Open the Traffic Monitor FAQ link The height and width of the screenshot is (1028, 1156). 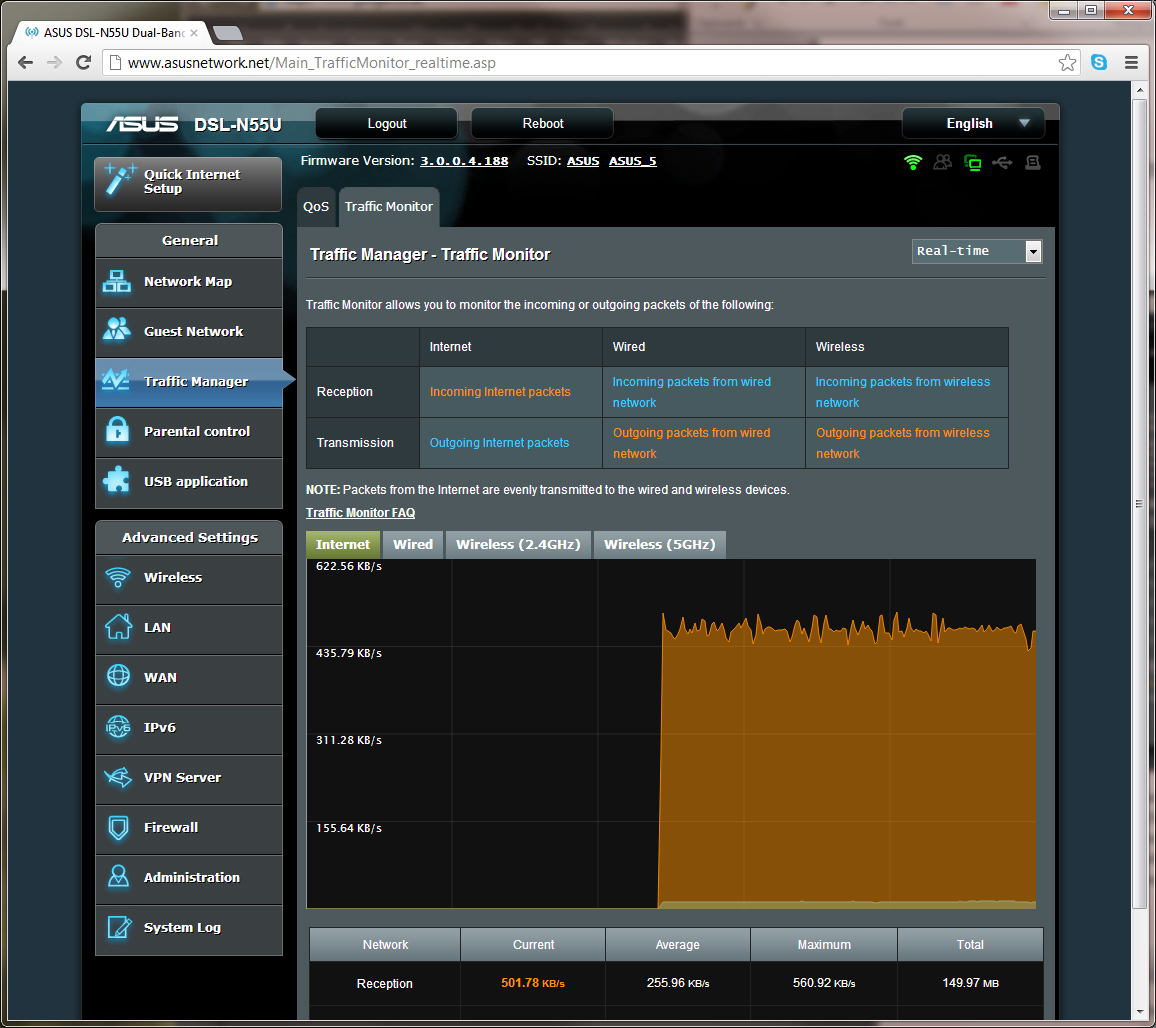click(x=360, y=512)
